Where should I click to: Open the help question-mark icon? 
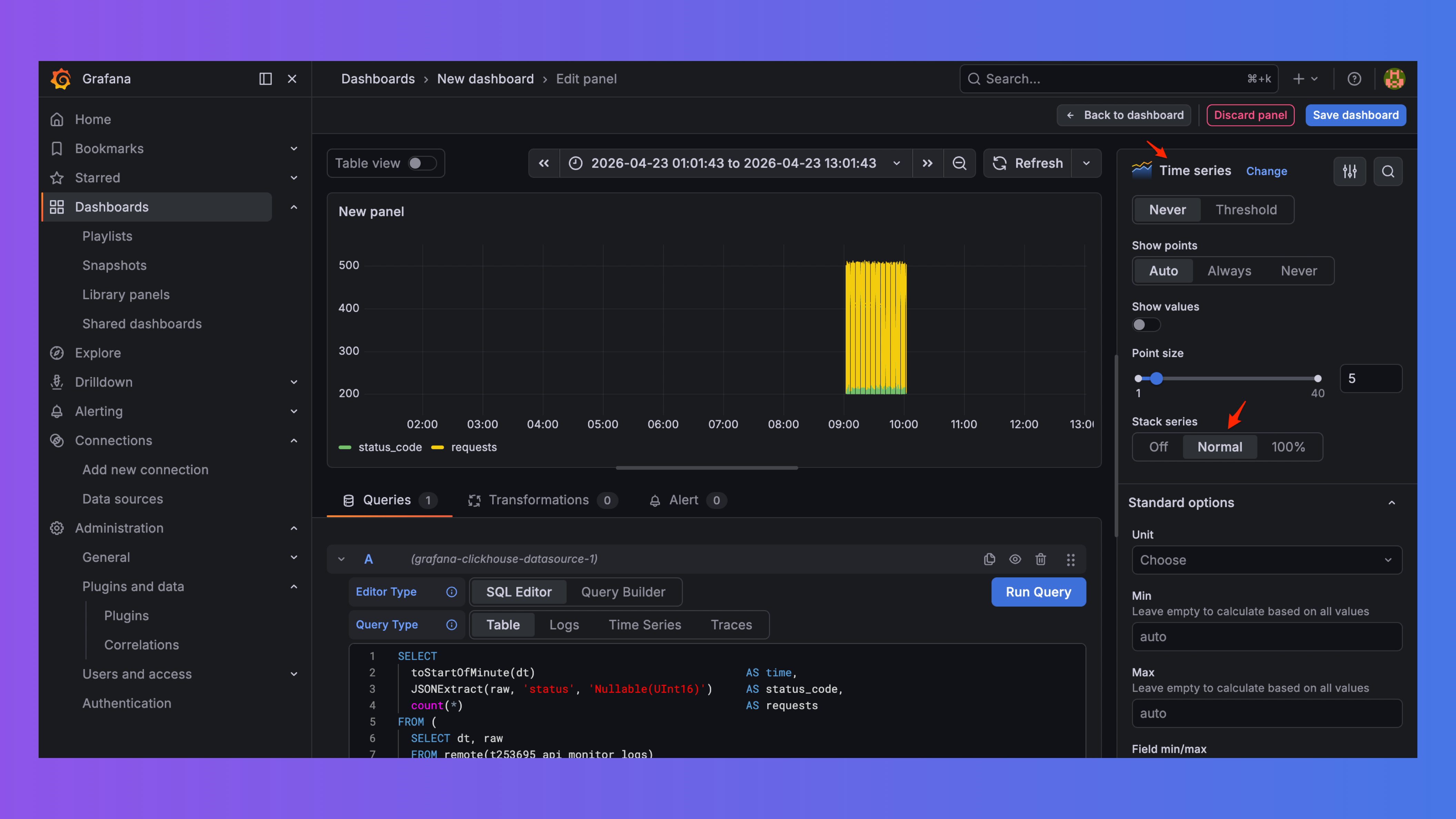tap(1354, 79)
